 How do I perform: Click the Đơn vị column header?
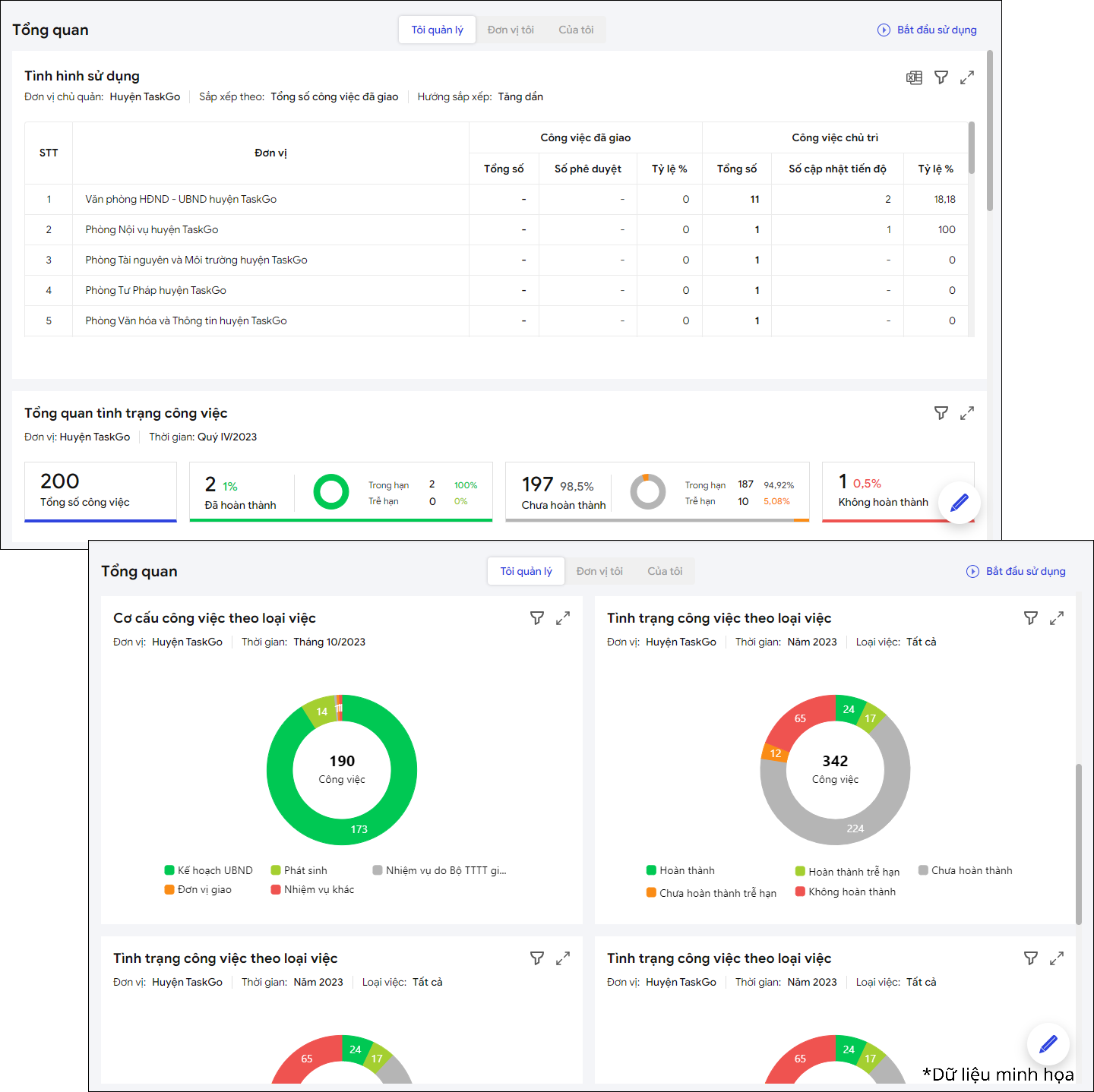tap(270, 153)
